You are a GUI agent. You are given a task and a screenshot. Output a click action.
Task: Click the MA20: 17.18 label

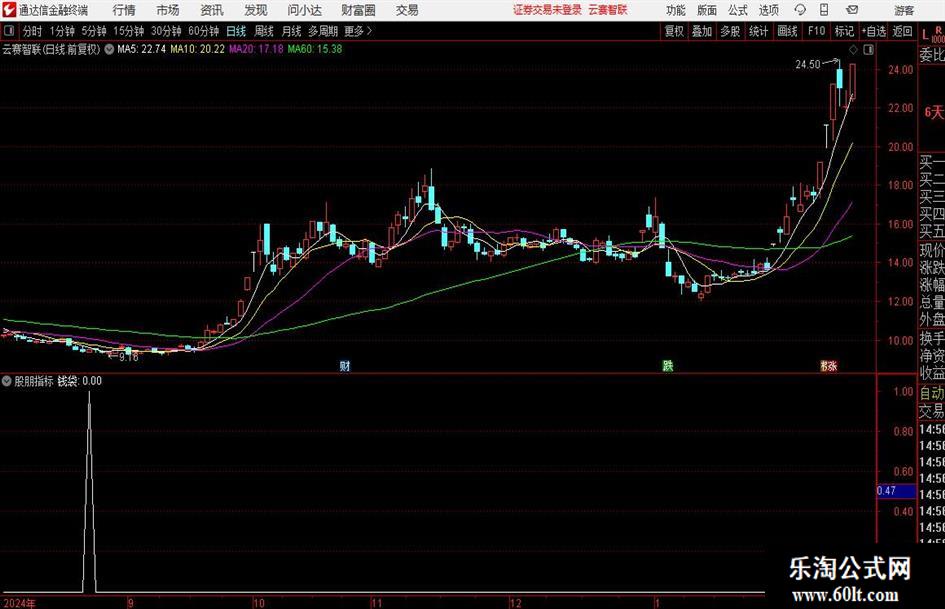tap(256, 49)
